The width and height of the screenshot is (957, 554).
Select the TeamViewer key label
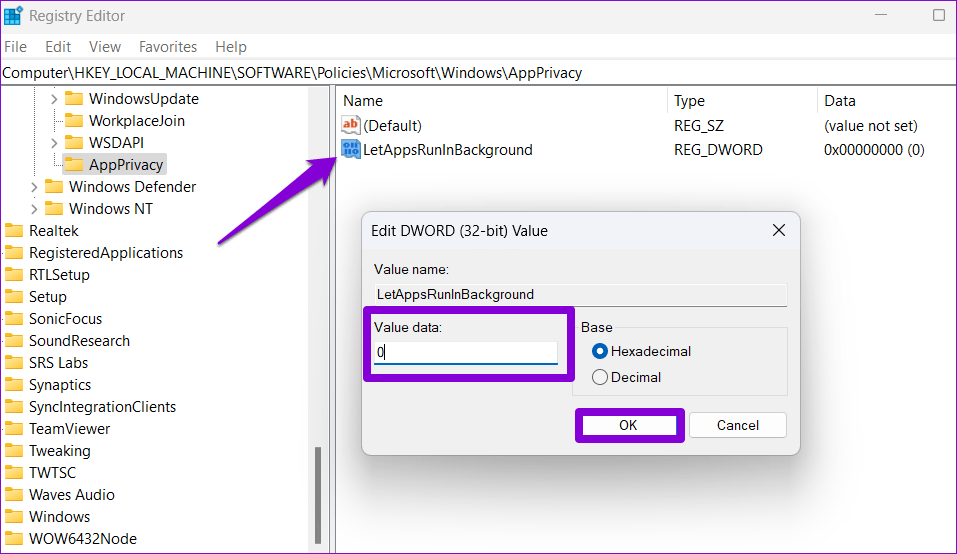(70, 428)
